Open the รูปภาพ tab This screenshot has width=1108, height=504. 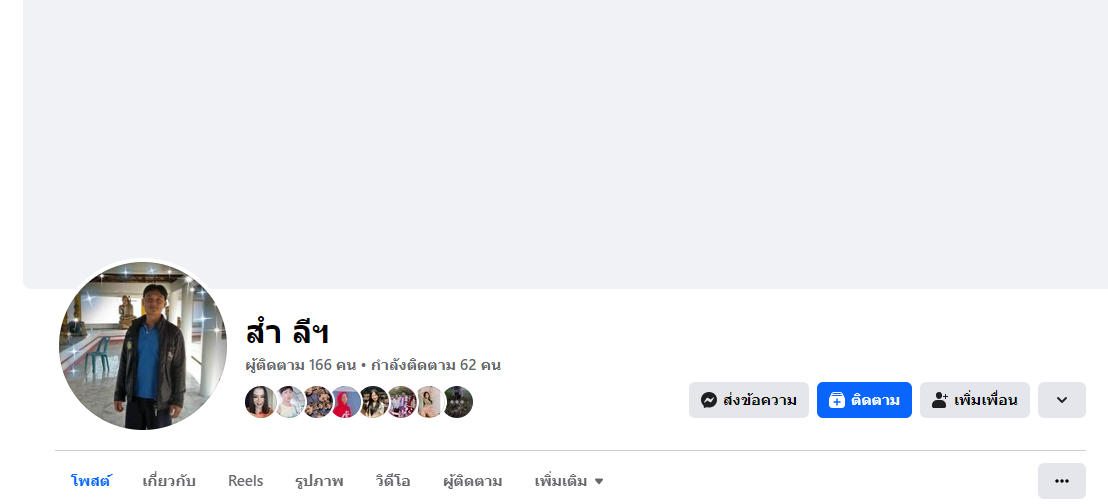[319, 481]
